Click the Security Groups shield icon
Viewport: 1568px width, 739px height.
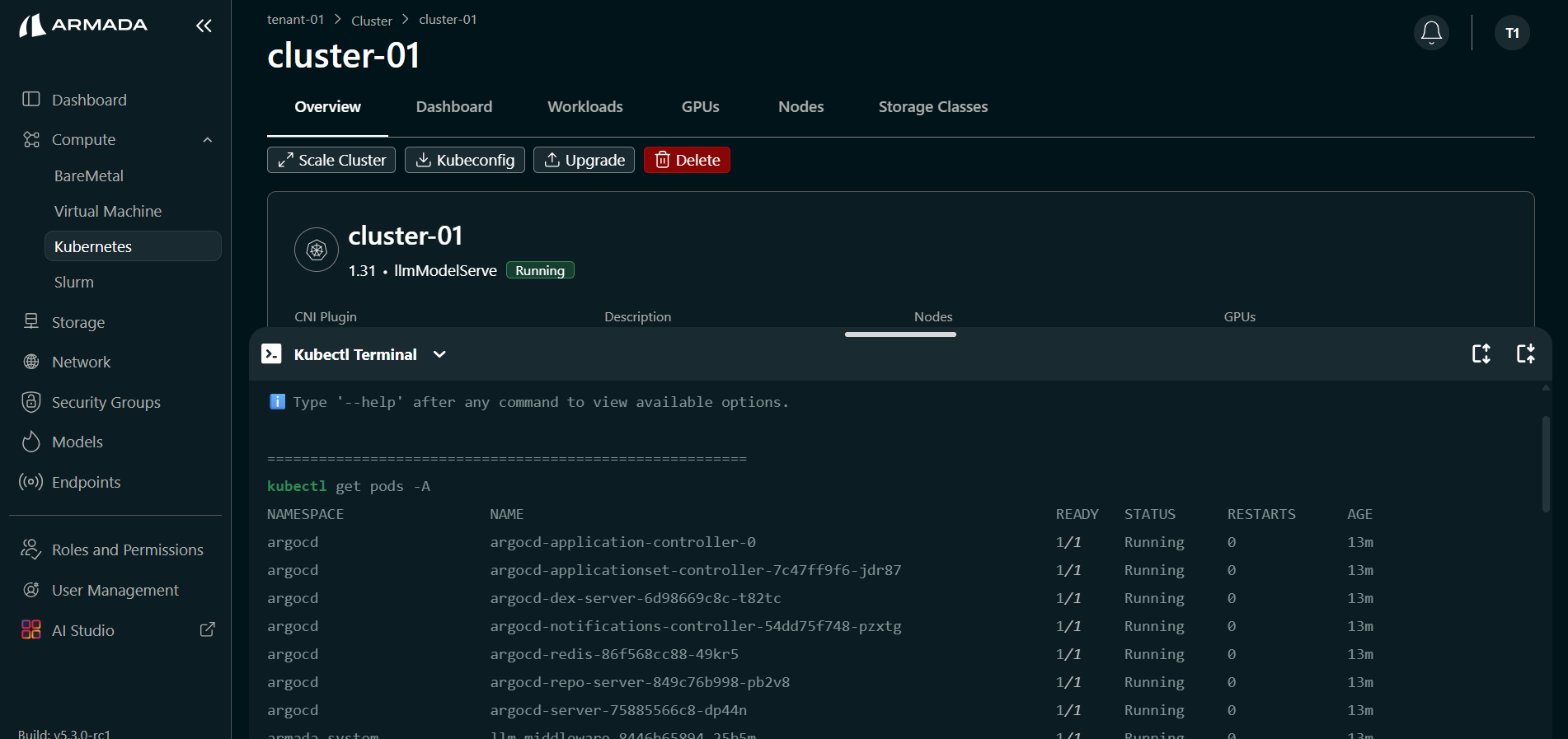coord(31,402)
